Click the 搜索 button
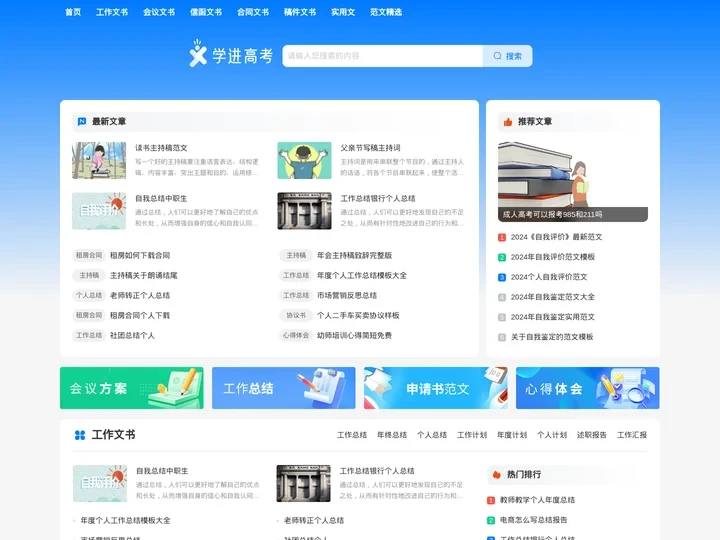The image size is (720, 540). (508, 56)
